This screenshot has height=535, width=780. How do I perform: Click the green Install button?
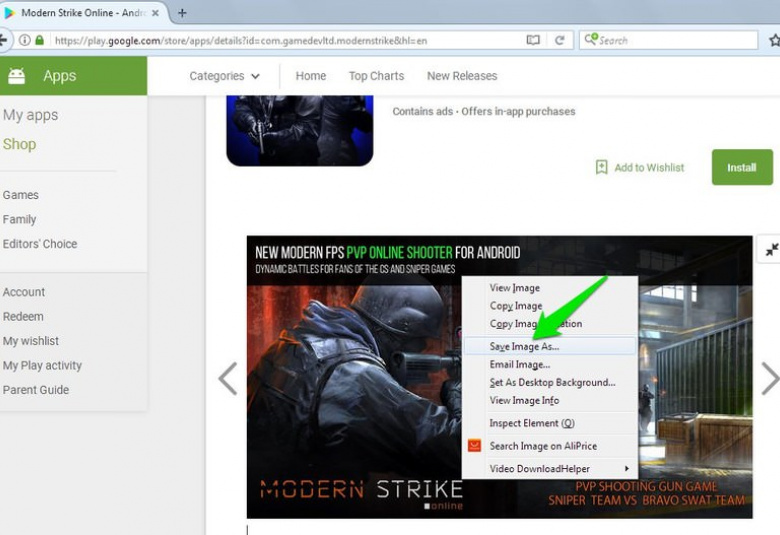(742, 167)
